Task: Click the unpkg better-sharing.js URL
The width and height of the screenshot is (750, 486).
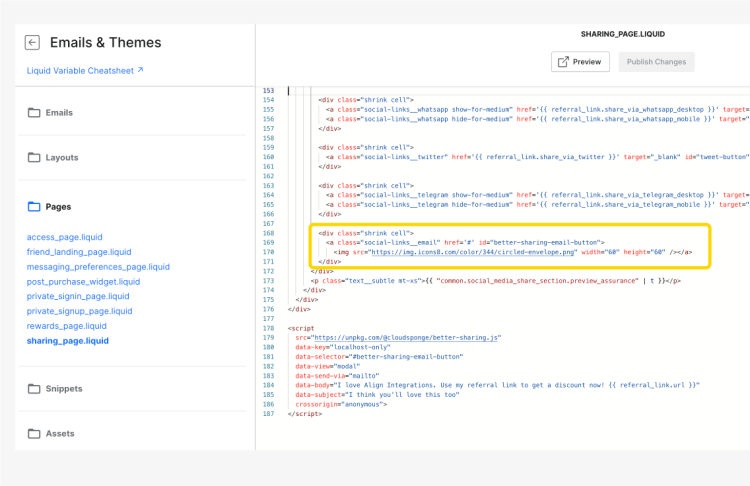Action: [x=406, y=338]
